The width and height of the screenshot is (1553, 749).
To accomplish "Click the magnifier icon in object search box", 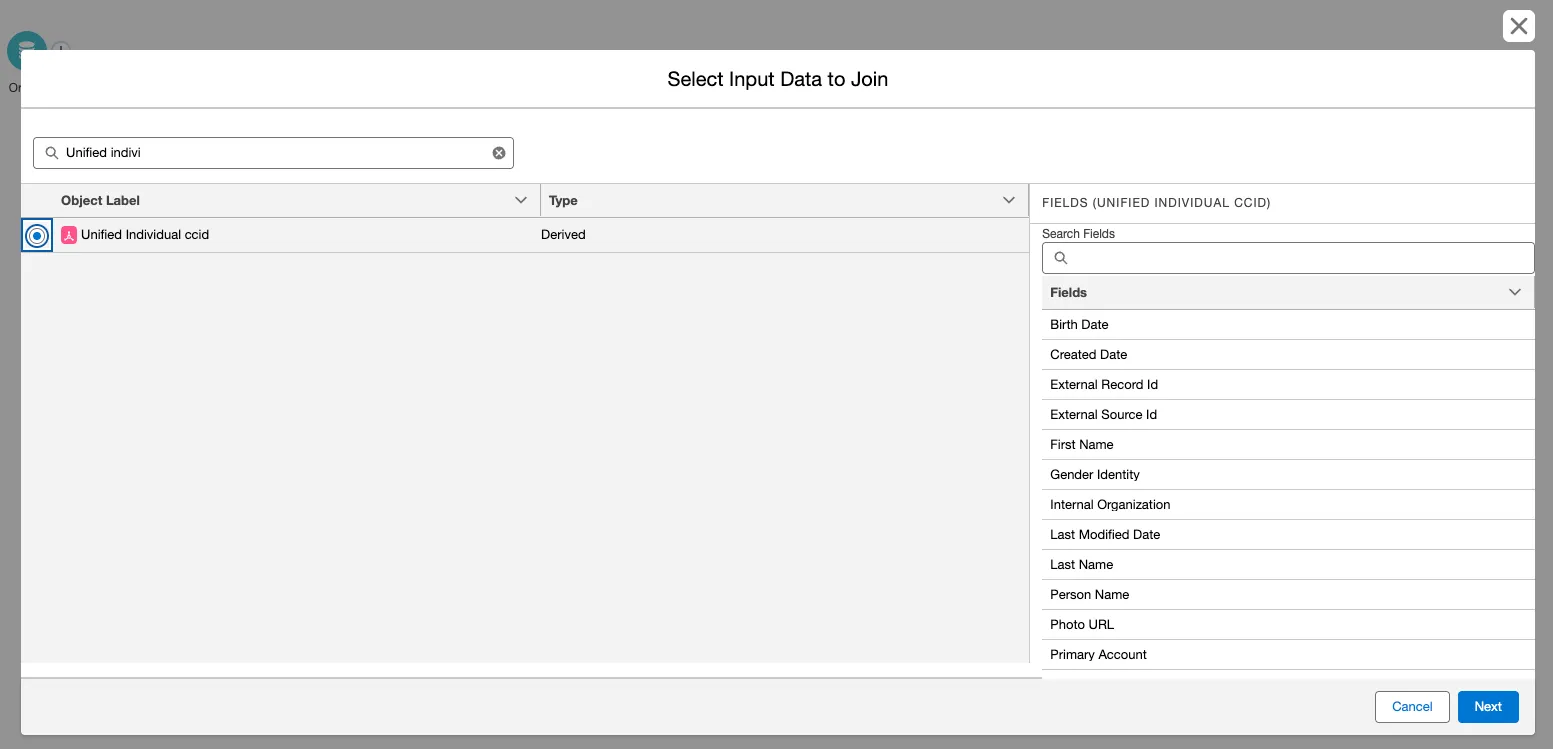I will tap(52, 153).
